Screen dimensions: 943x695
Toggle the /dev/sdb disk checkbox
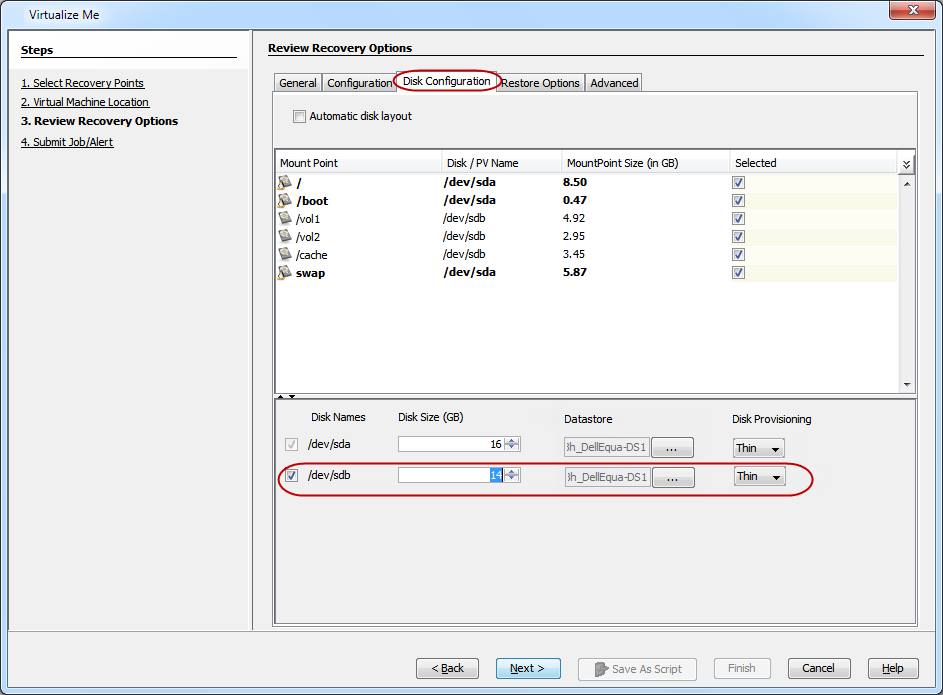[x=292, y=476]
